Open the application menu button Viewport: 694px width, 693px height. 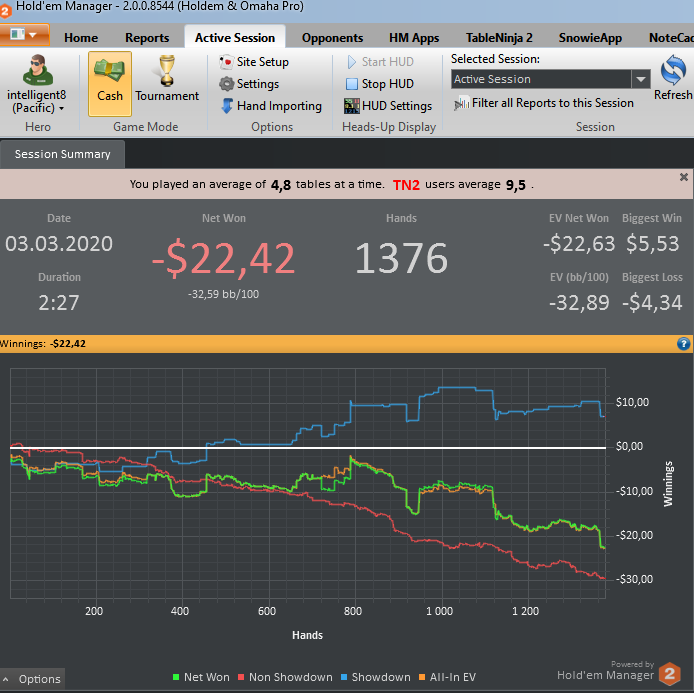[x=24, y=35]
